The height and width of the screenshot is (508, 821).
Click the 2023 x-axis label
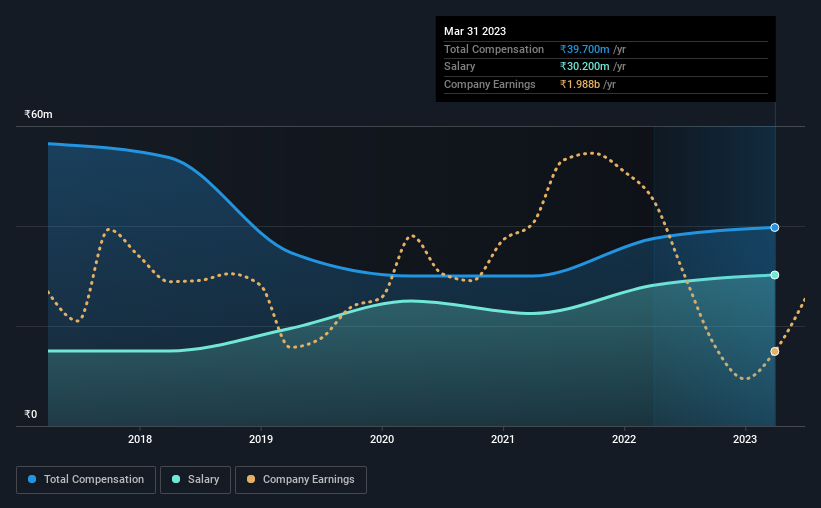(x=745, y=439)
